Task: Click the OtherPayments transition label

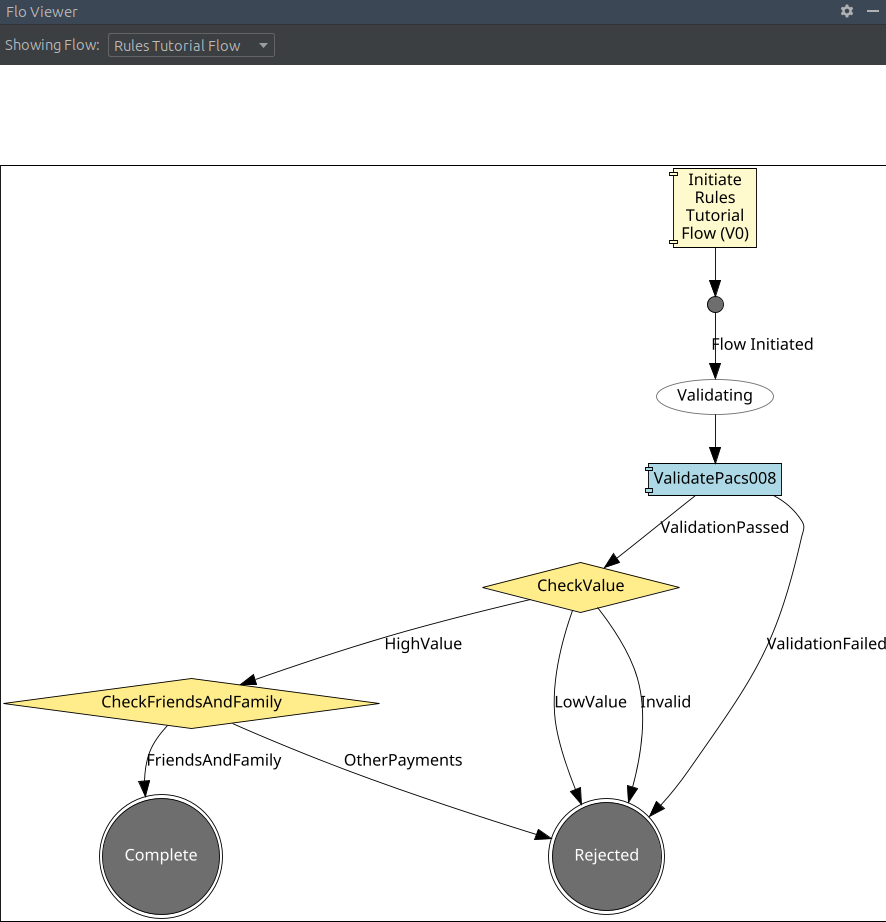Action: 403,760
